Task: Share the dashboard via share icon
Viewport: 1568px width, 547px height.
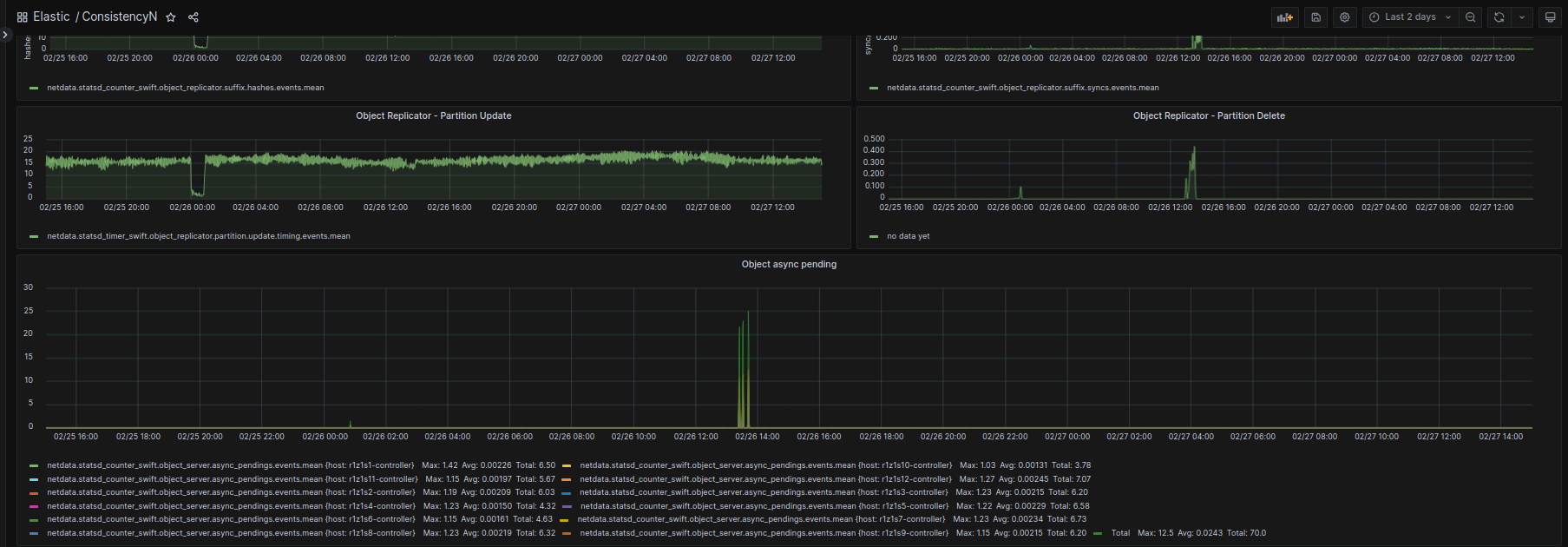Action: (194, 17)
